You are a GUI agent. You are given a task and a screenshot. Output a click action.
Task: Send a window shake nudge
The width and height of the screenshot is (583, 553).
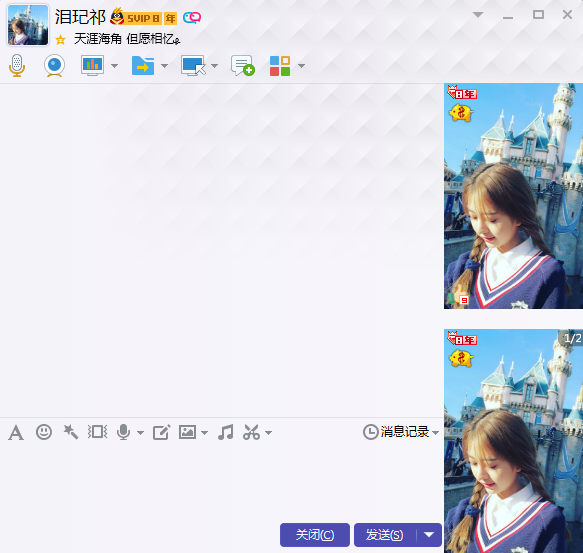97,432
